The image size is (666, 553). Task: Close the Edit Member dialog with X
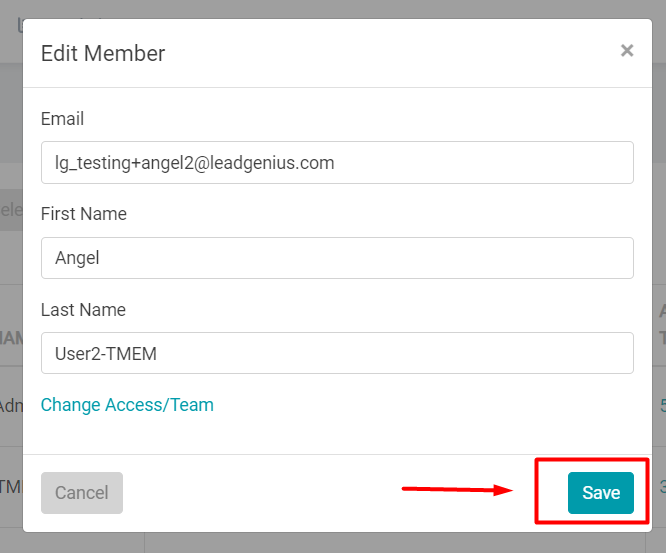627,51
